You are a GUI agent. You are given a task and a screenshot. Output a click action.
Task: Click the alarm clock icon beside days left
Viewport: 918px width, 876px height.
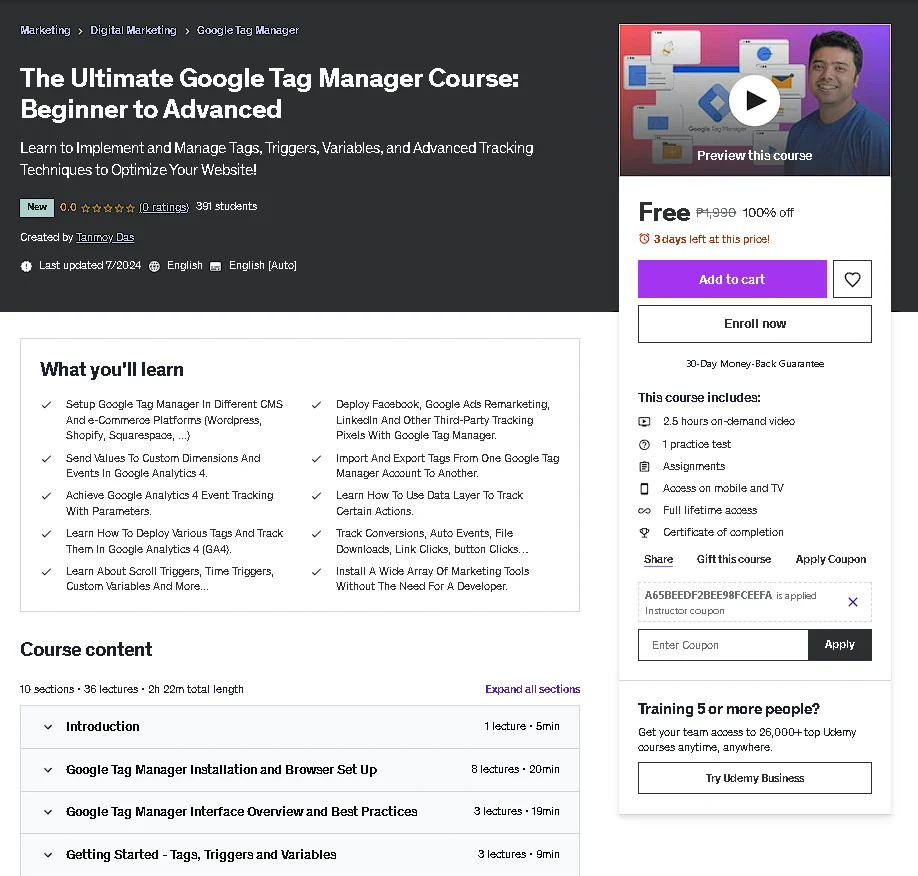(x=644, y=239)
